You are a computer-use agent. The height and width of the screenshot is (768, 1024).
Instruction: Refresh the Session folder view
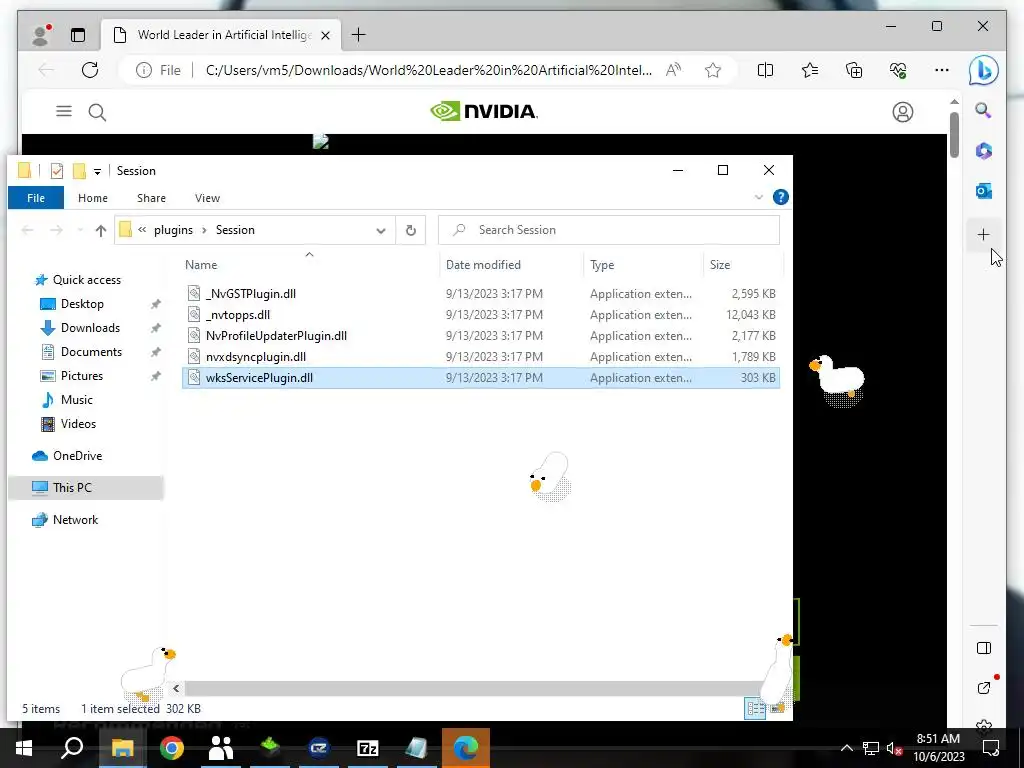(411, 230)
